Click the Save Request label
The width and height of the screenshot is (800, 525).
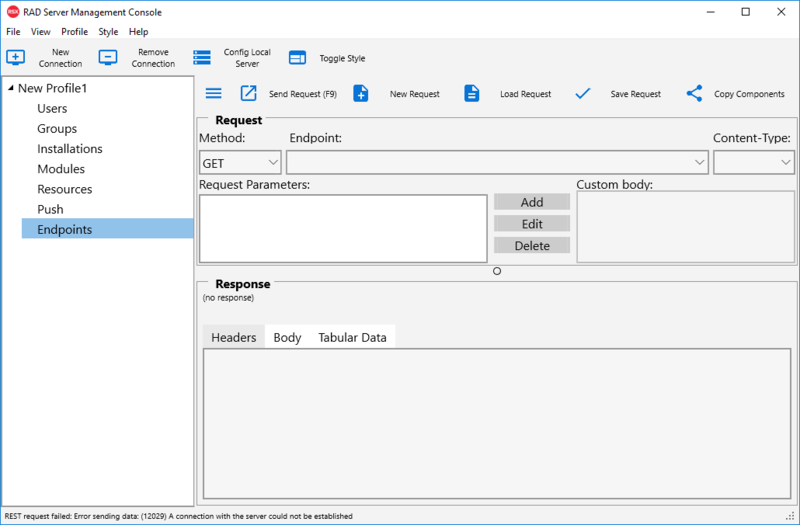[636, 94]
